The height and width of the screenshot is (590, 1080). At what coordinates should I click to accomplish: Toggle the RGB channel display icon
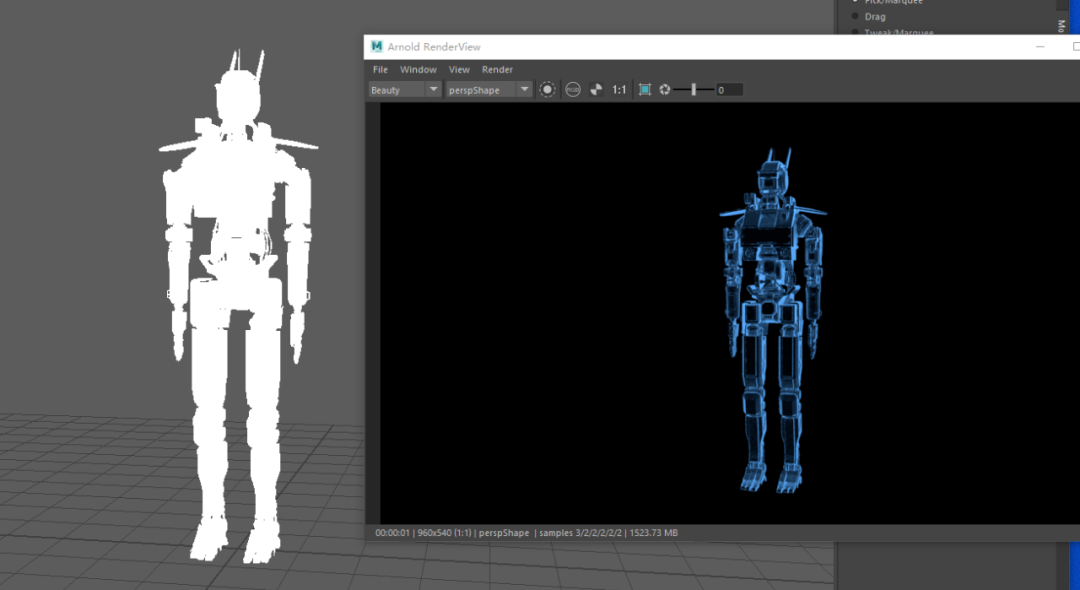tap(573, 90)
